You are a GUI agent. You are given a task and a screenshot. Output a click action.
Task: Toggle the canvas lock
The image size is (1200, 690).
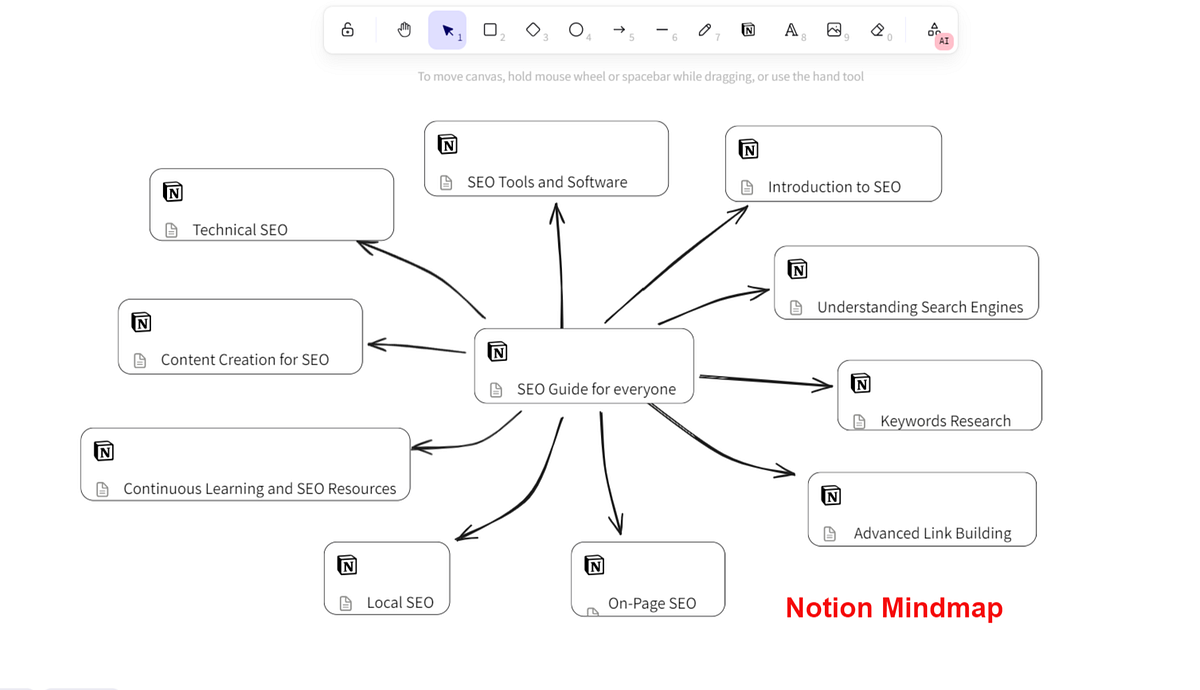click(347, 30)
